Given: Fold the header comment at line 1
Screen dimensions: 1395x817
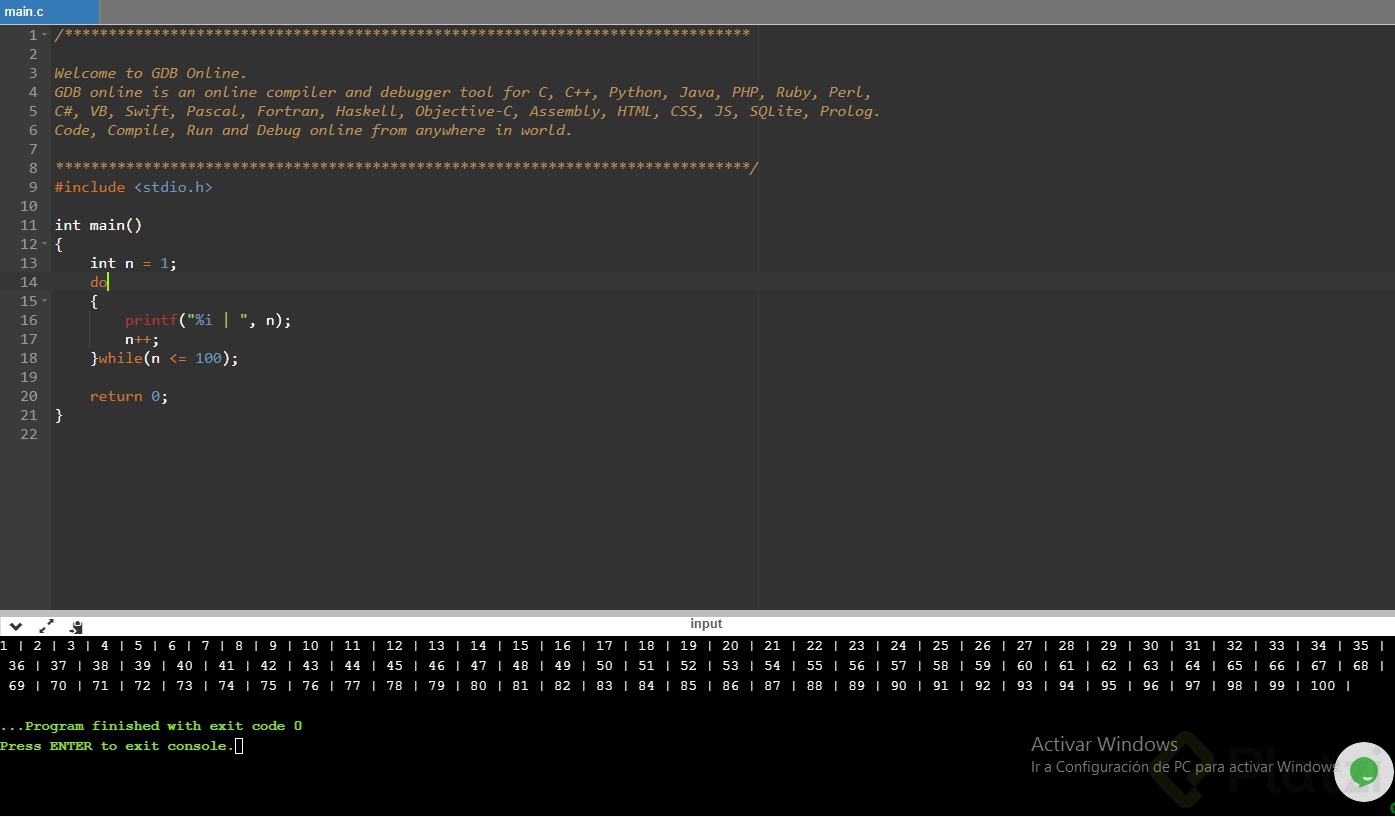Looking at the screenshot, I should 45,35.
